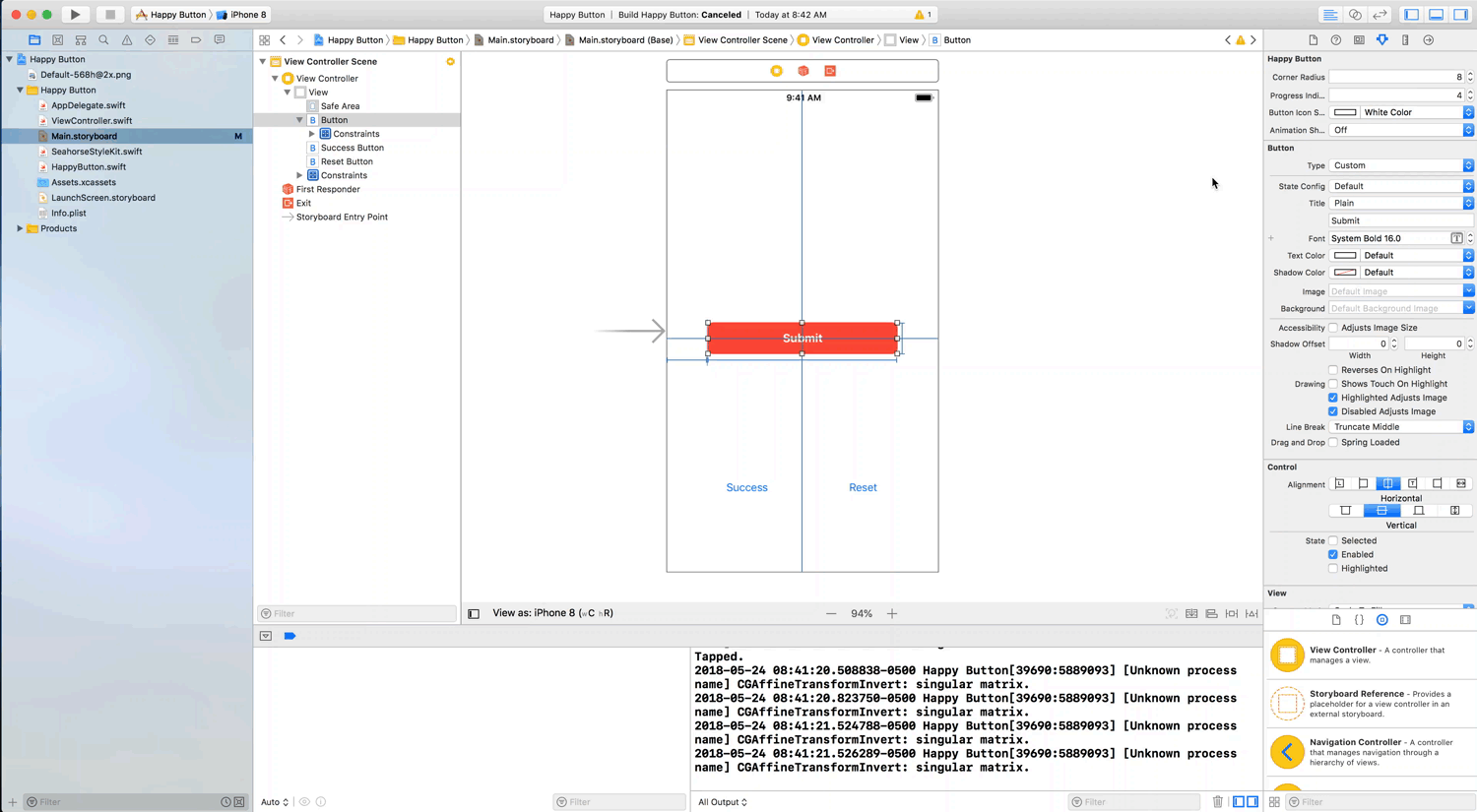Uncheck Highlighted Adjusts Image
Screen dimensions: 1477x812
coord(1333,398)
